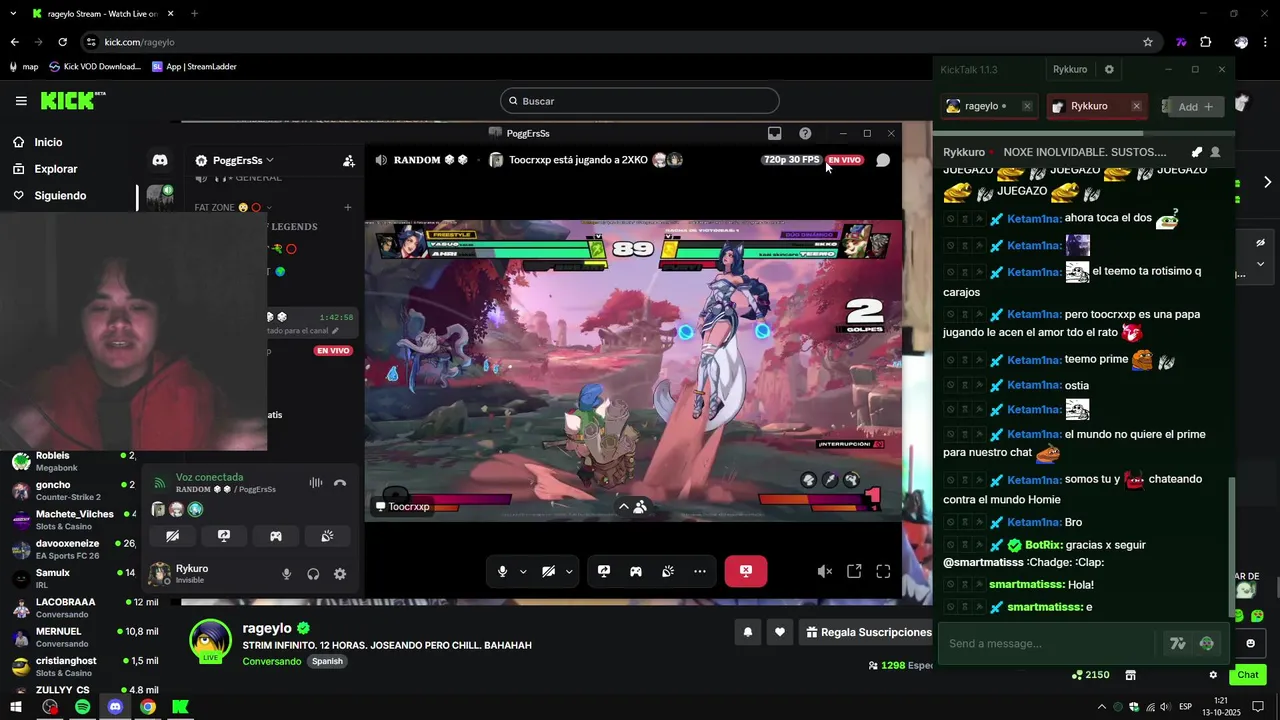Enter fullscreen for Discord stream

pos(883,571)
